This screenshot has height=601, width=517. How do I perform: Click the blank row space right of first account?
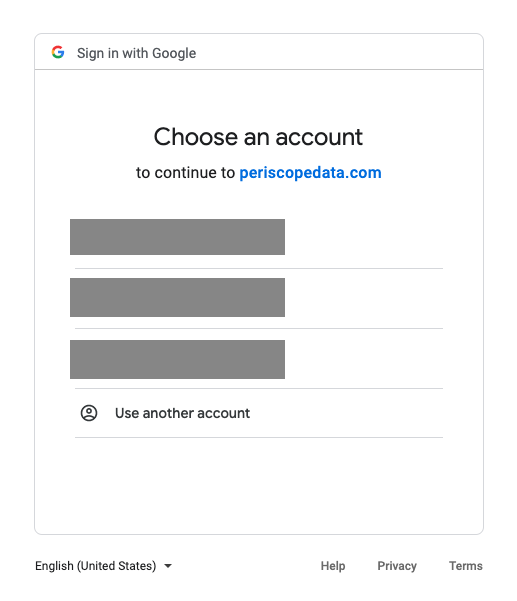point(364,237)
